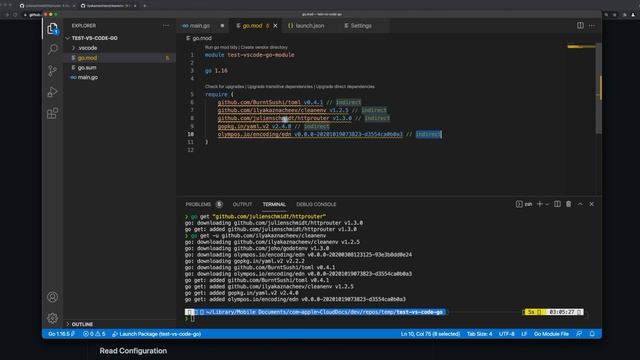Add a new terminal with plus icon
The image size is (640, 360).
coord(540,204)
